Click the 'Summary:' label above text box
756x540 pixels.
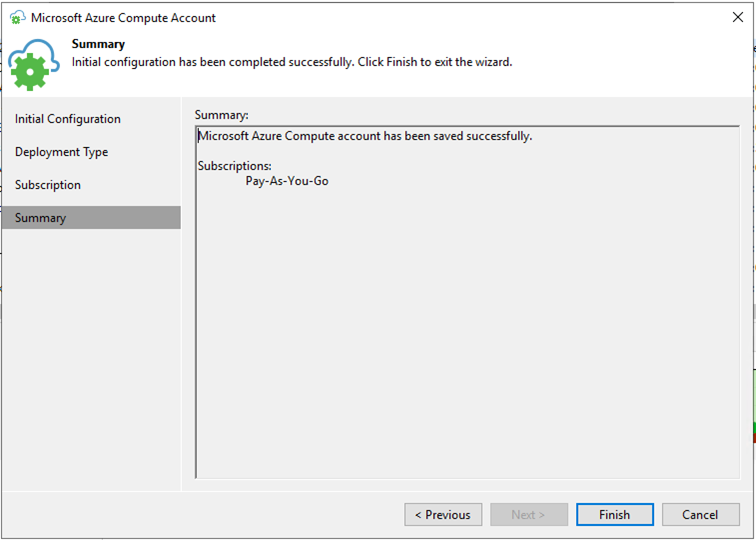pyautogui.click(x=221, y=115)
